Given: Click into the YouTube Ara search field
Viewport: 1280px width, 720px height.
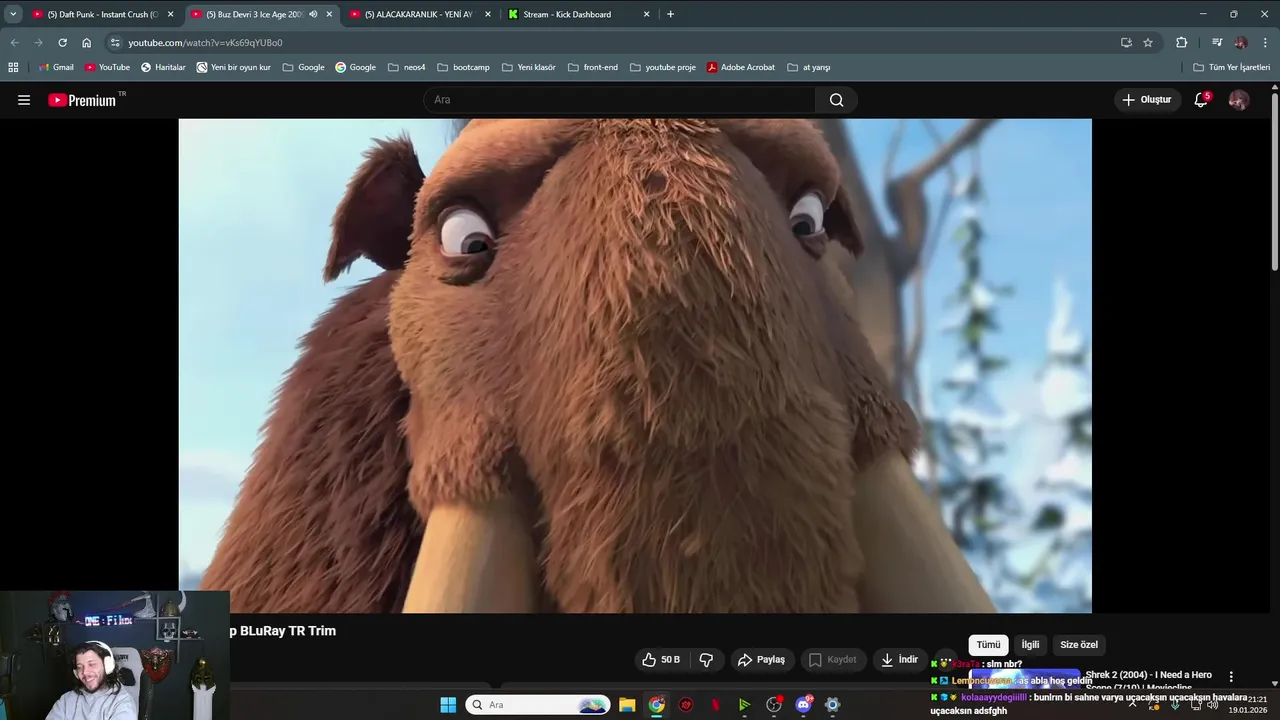Looking at the screenshot, I should [620, 100].
